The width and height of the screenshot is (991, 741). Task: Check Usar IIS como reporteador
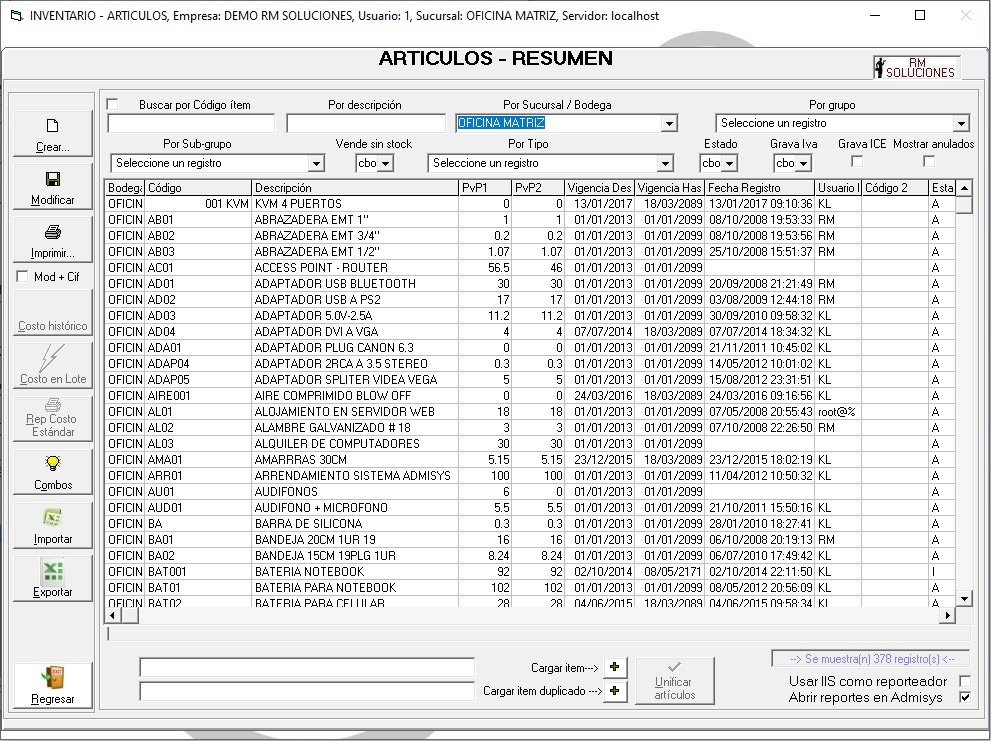(x=964, y=681)
